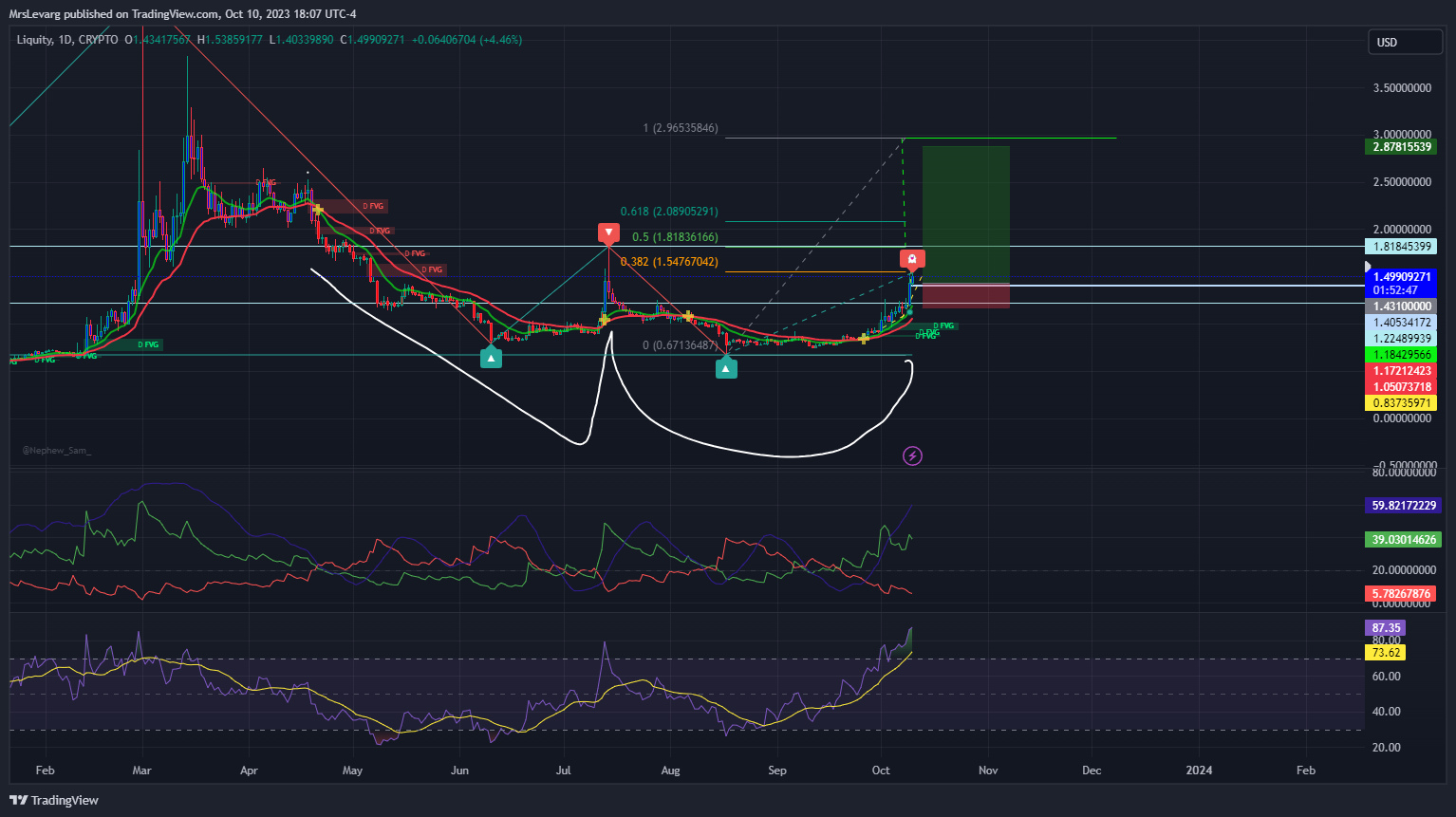Click the 2024 label on time axis
Image resolution: width=1456 pixels, height=817 pixels.
click(1199, 771)
